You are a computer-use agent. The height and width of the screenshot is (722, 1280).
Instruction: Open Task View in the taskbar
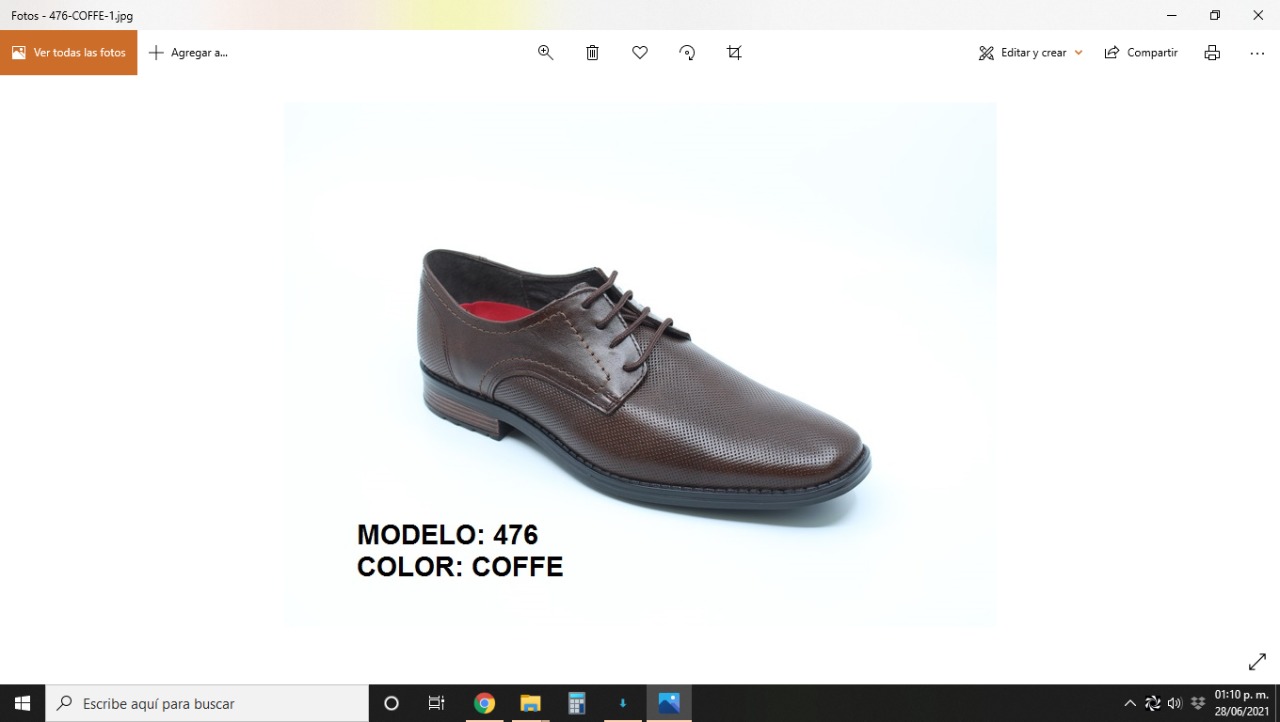(x=437, y=703)
